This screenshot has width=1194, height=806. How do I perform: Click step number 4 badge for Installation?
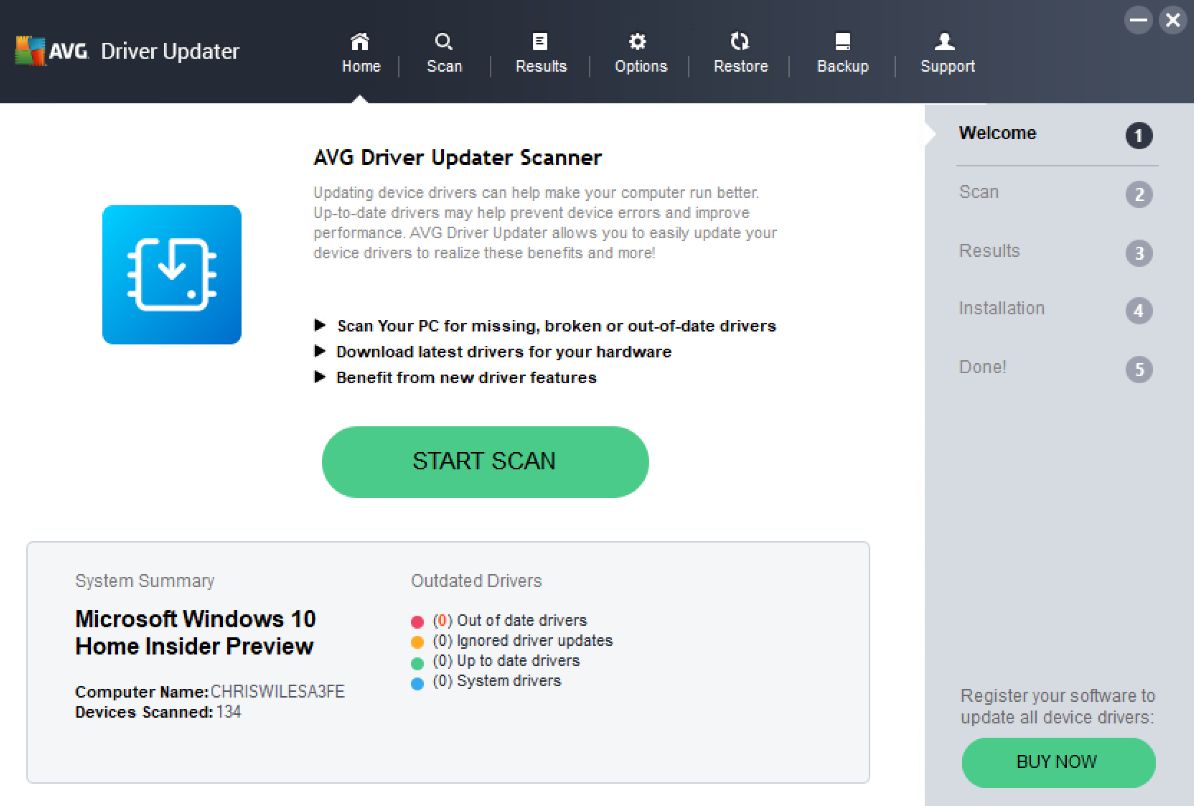1139,310
